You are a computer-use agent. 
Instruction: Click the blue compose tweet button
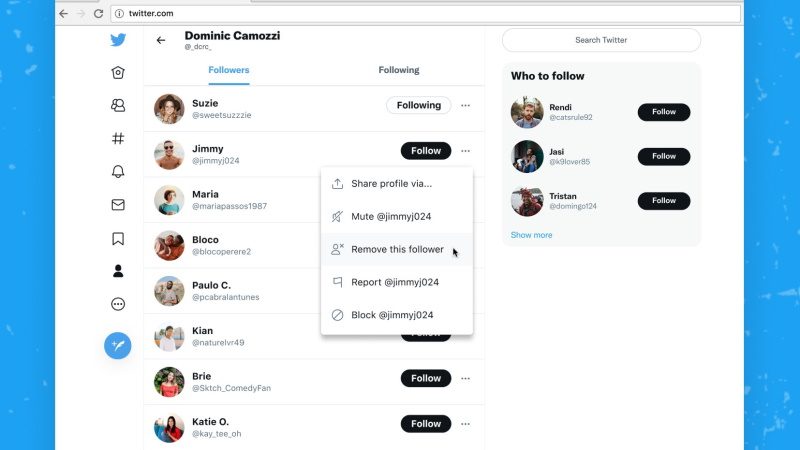118,346
